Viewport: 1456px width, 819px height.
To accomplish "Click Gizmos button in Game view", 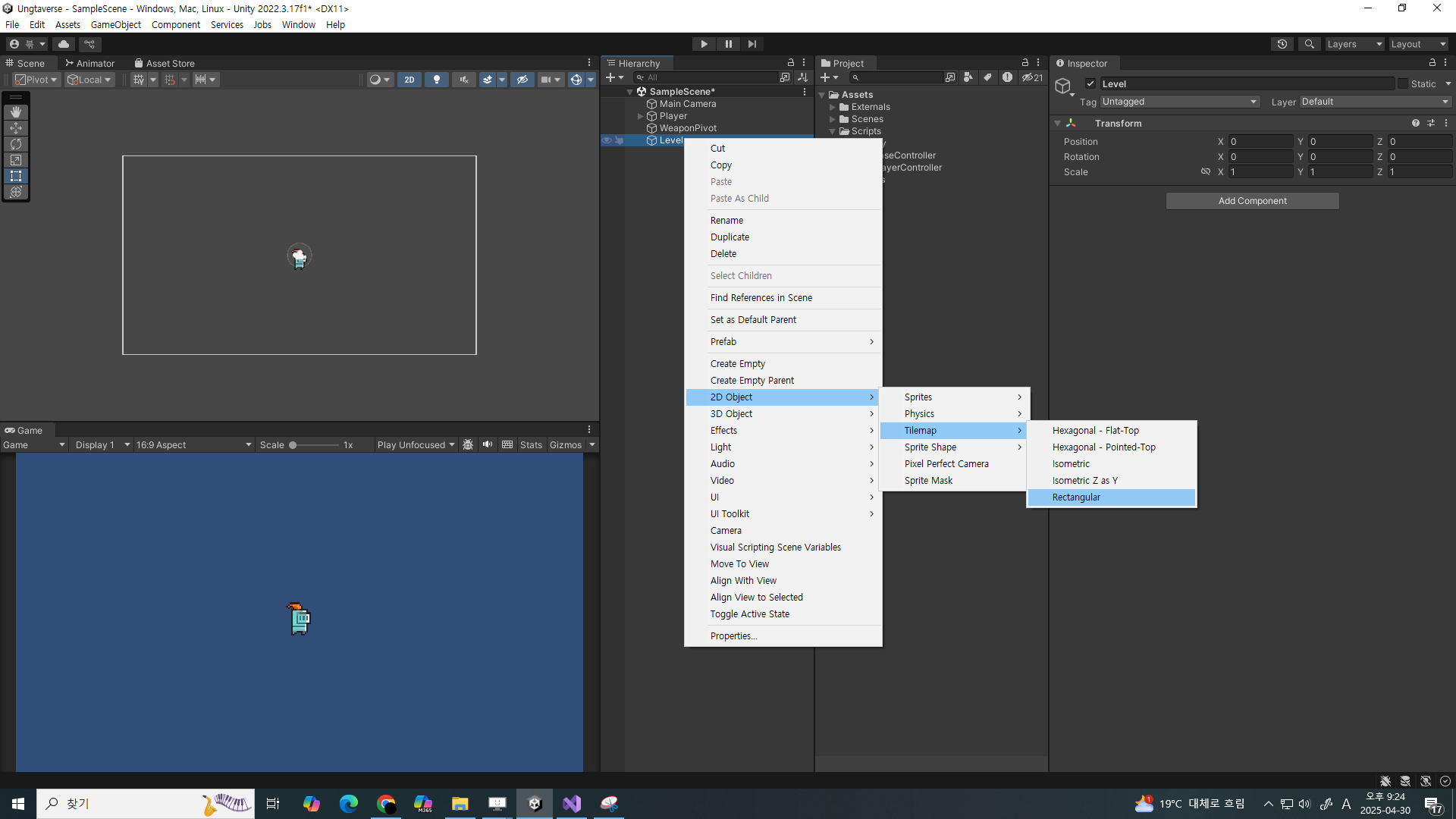I will [x=566, y=445].
